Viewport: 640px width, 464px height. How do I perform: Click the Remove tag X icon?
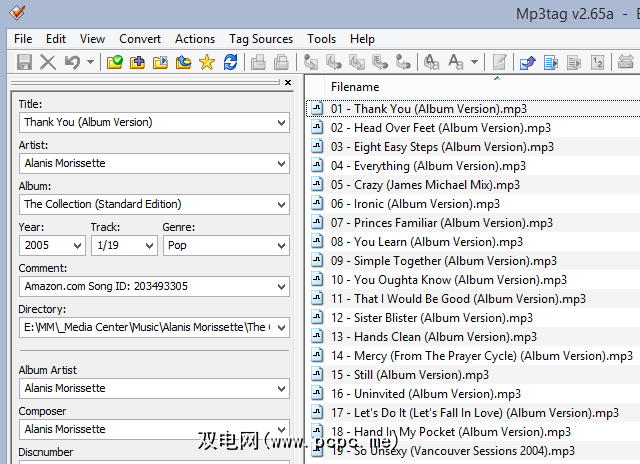(48, 62)
